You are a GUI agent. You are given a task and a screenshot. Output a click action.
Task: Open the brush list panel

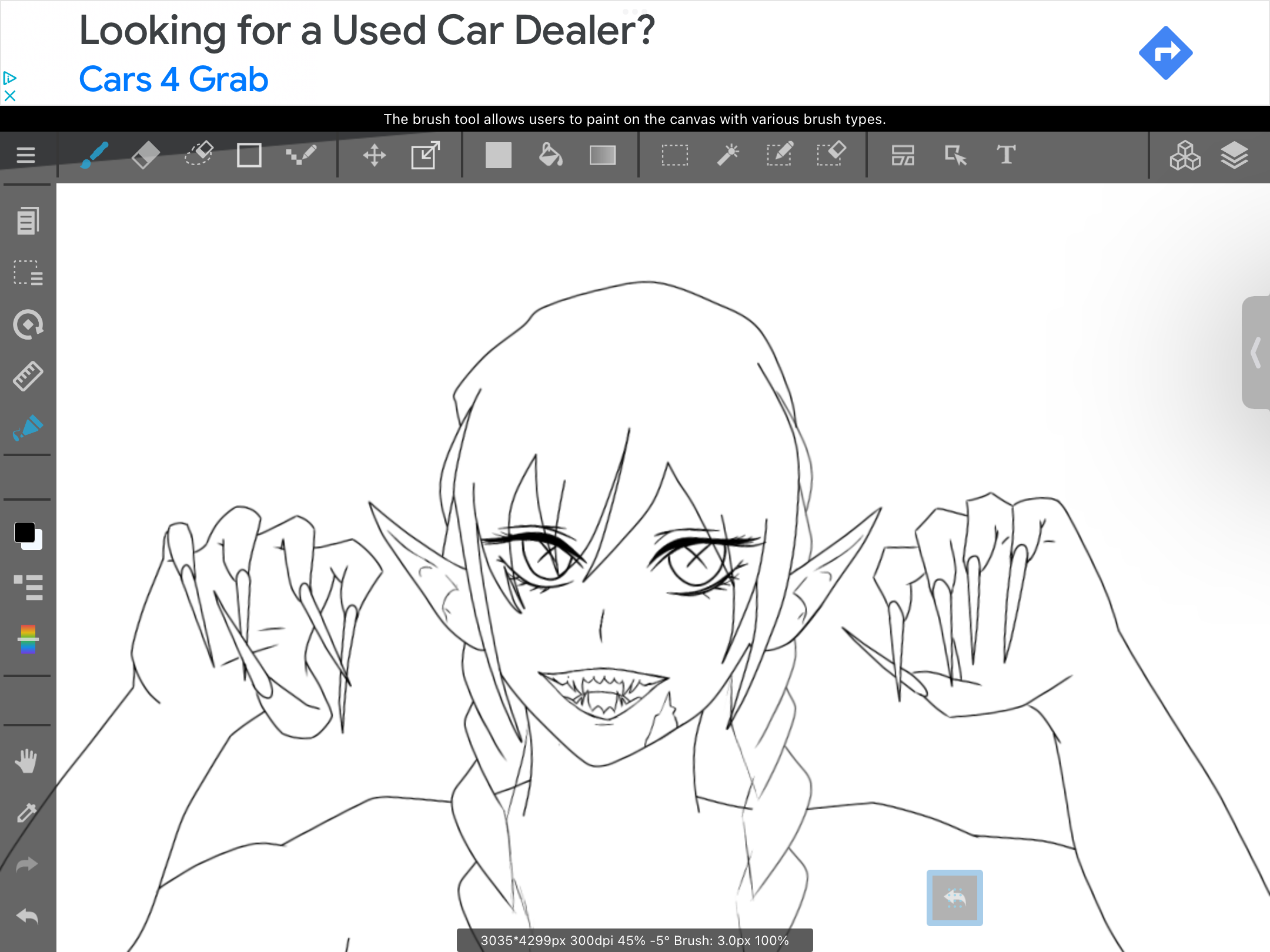point(28,586)
